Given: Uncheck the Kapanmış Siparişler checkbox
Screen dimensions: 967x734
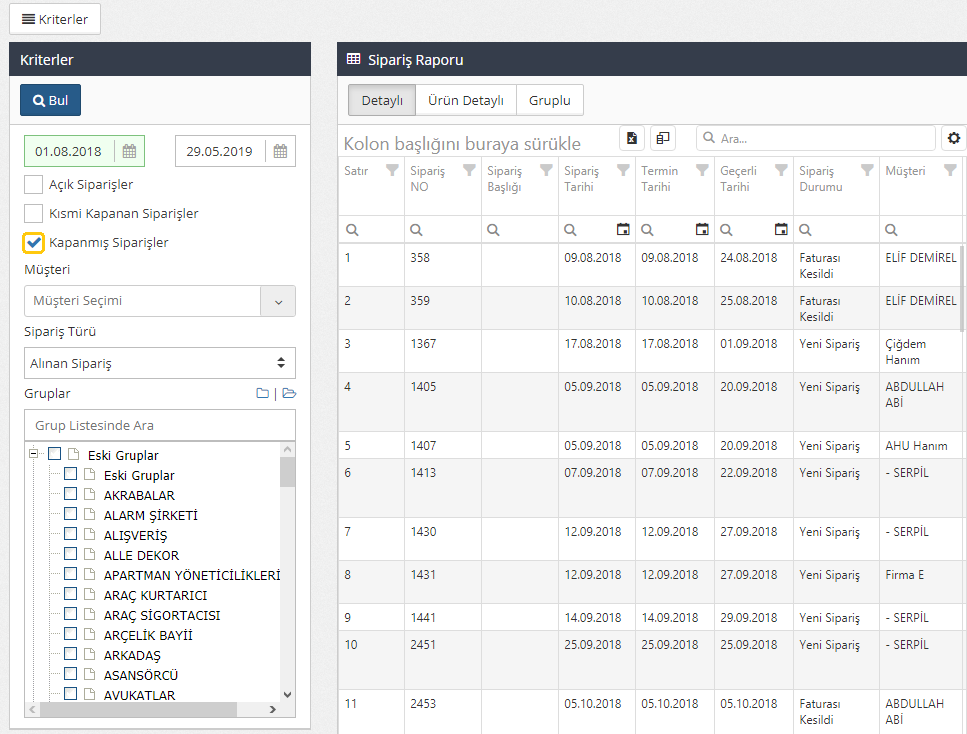Looking at the screenshot, I should pyautogui.click(x=34, y=243).
